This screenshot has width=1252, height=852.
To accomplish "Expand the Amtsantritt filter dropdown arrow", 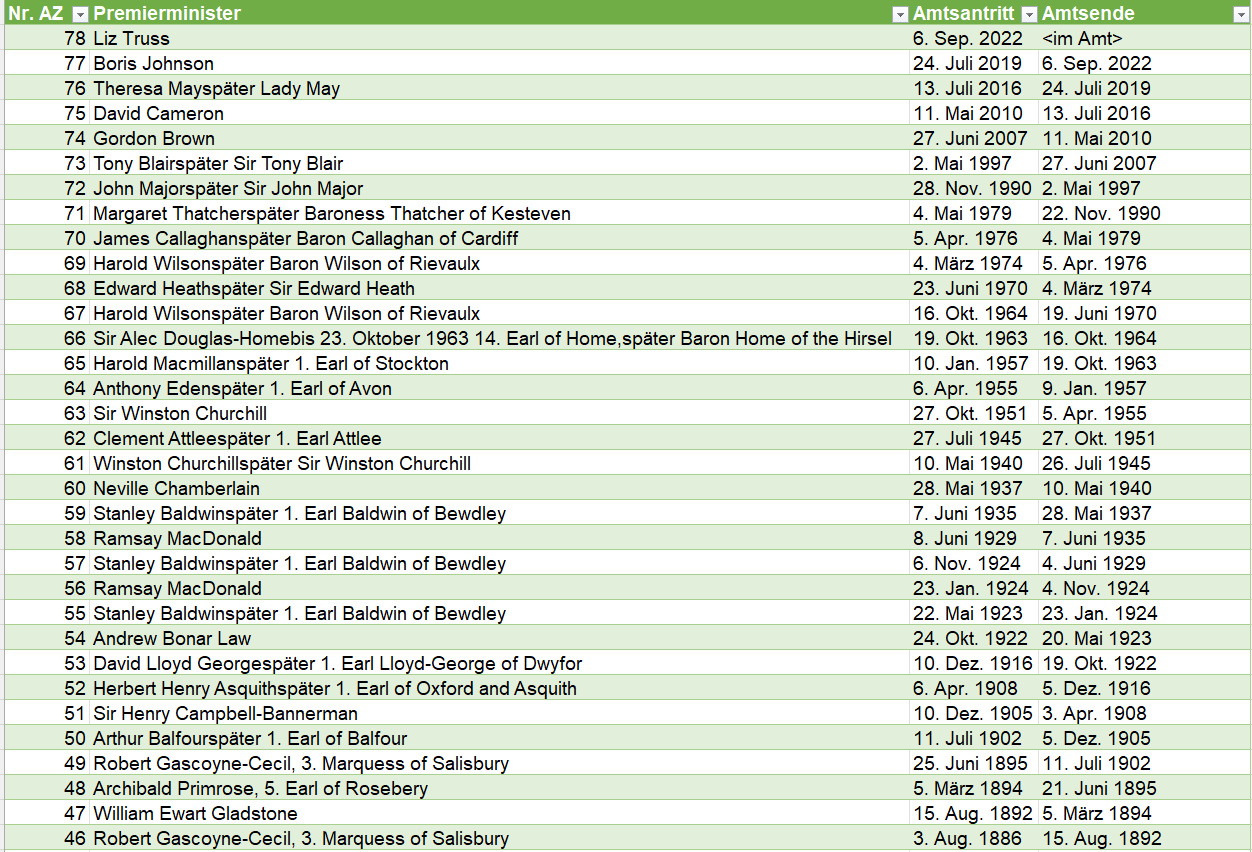I will click(x=1028, y=14).
